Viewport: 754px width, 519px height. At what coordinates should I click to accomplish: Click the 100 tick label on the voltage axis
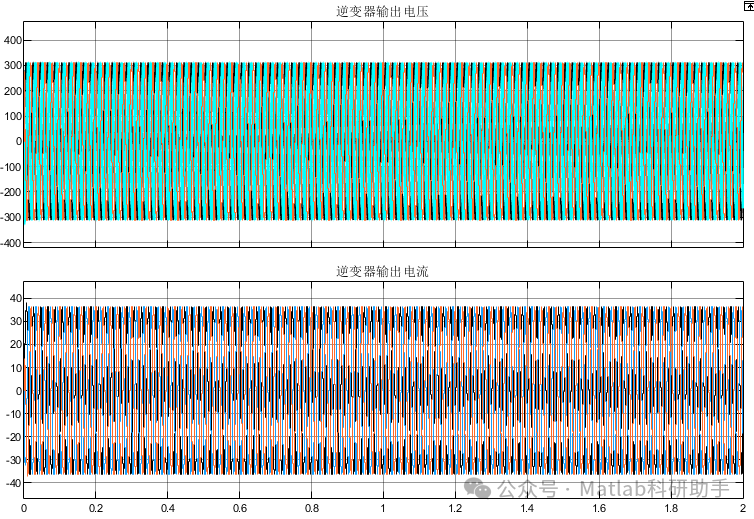[13, 116]
